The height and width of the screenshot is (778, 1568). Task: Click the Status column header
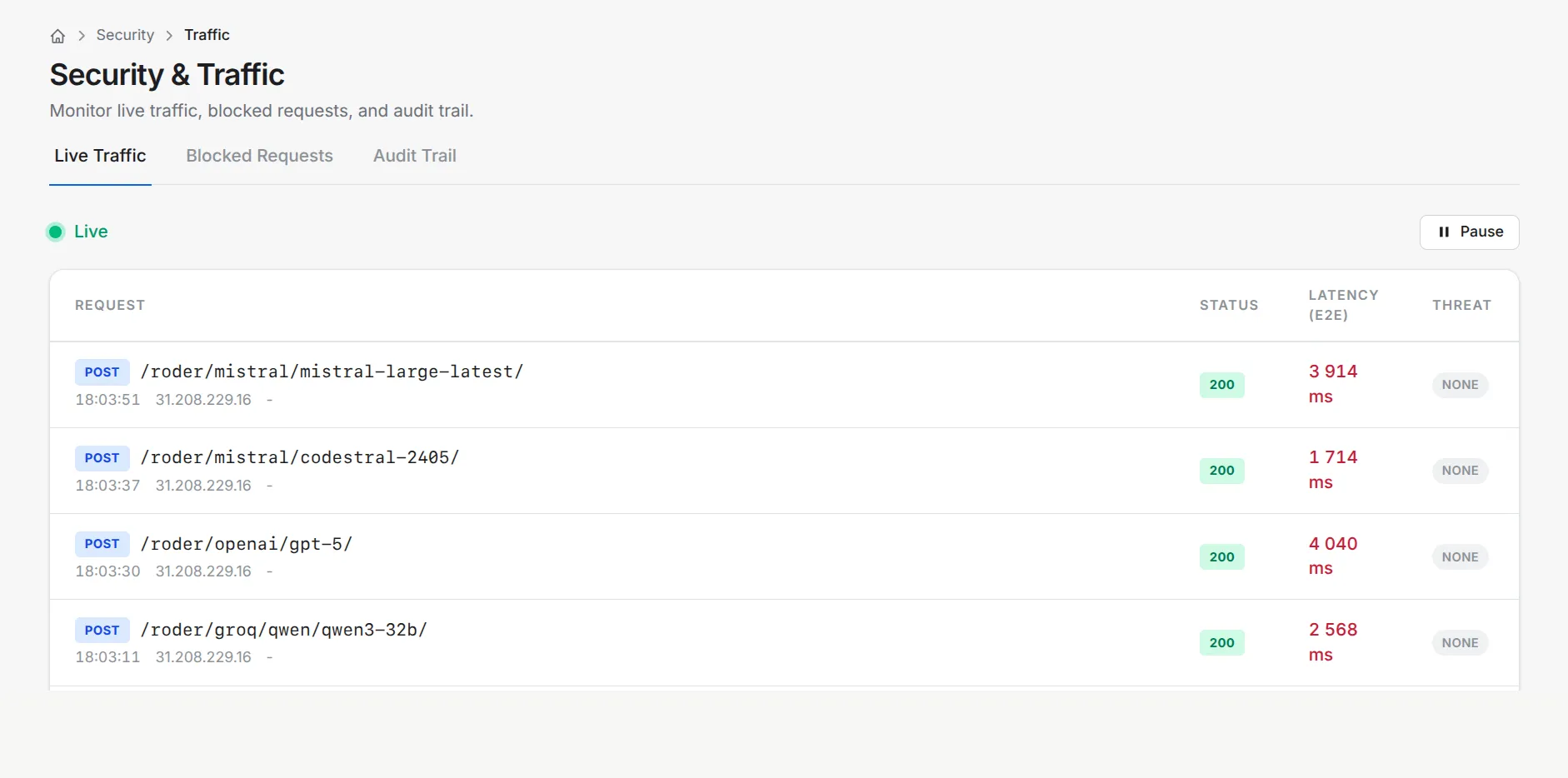coord(1228,305)
